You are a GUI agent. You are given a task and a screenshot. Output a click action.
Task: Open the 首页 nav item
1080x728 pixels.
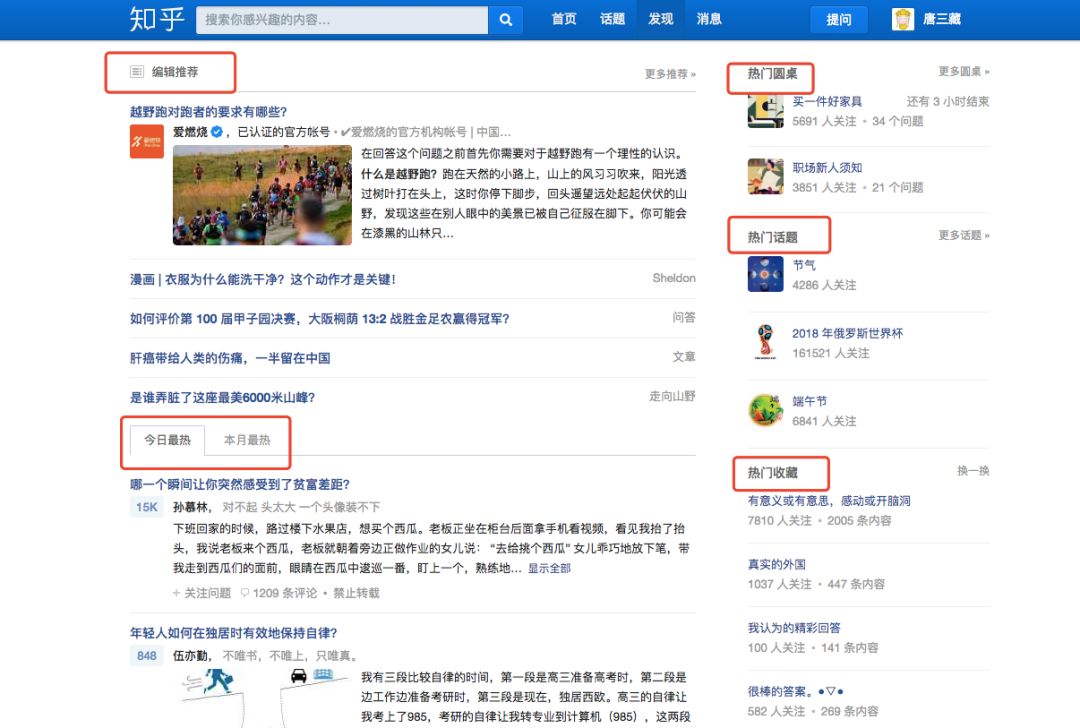[x=564, y=19]
